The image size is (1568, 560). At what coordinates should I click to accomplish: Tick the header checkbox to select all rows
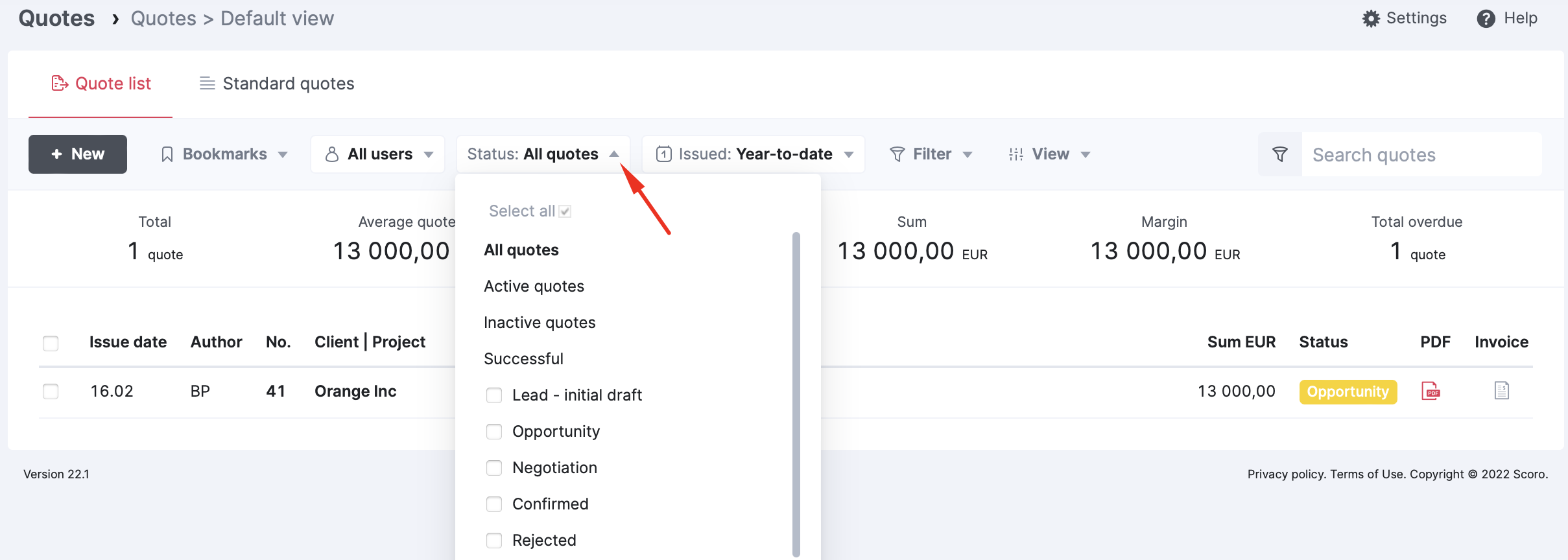point(51,343)
